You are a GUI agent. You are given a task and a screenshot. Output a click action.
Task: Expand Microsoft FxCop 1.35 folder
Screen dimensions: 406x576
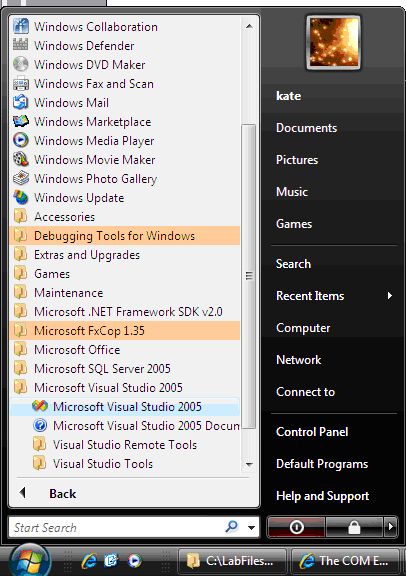tap(125, 331)
